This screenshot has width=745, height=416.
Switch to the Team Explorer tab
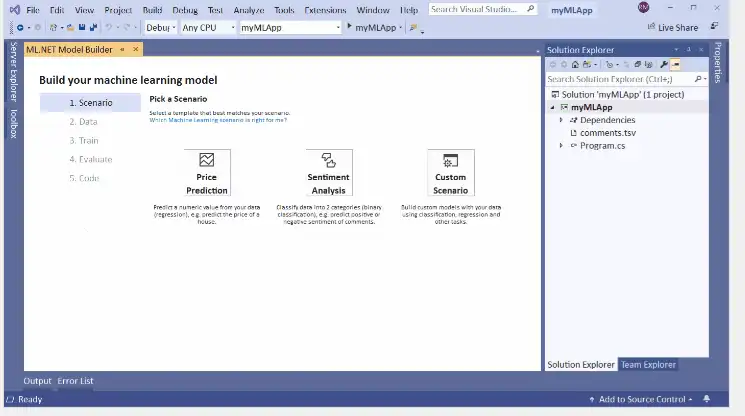click(x=648, y=365)
